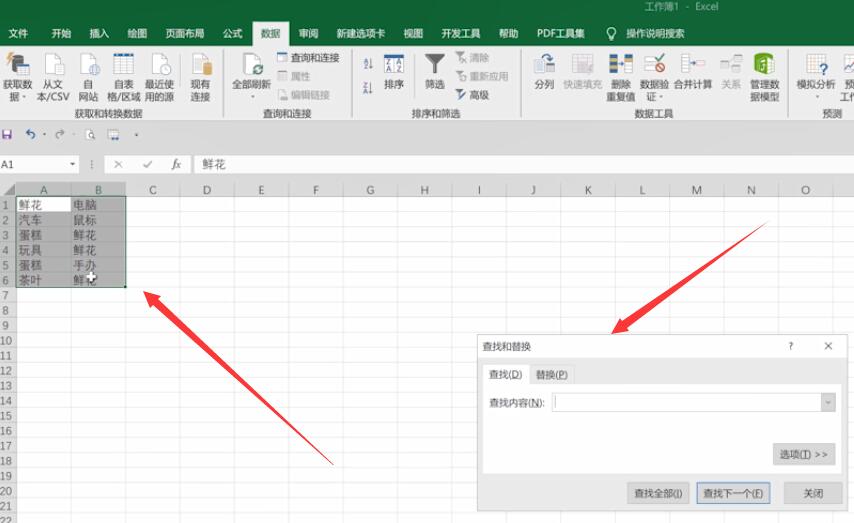Switch to the 替换 tab in dialog
The image size is (854, 523).
(551, 375)
